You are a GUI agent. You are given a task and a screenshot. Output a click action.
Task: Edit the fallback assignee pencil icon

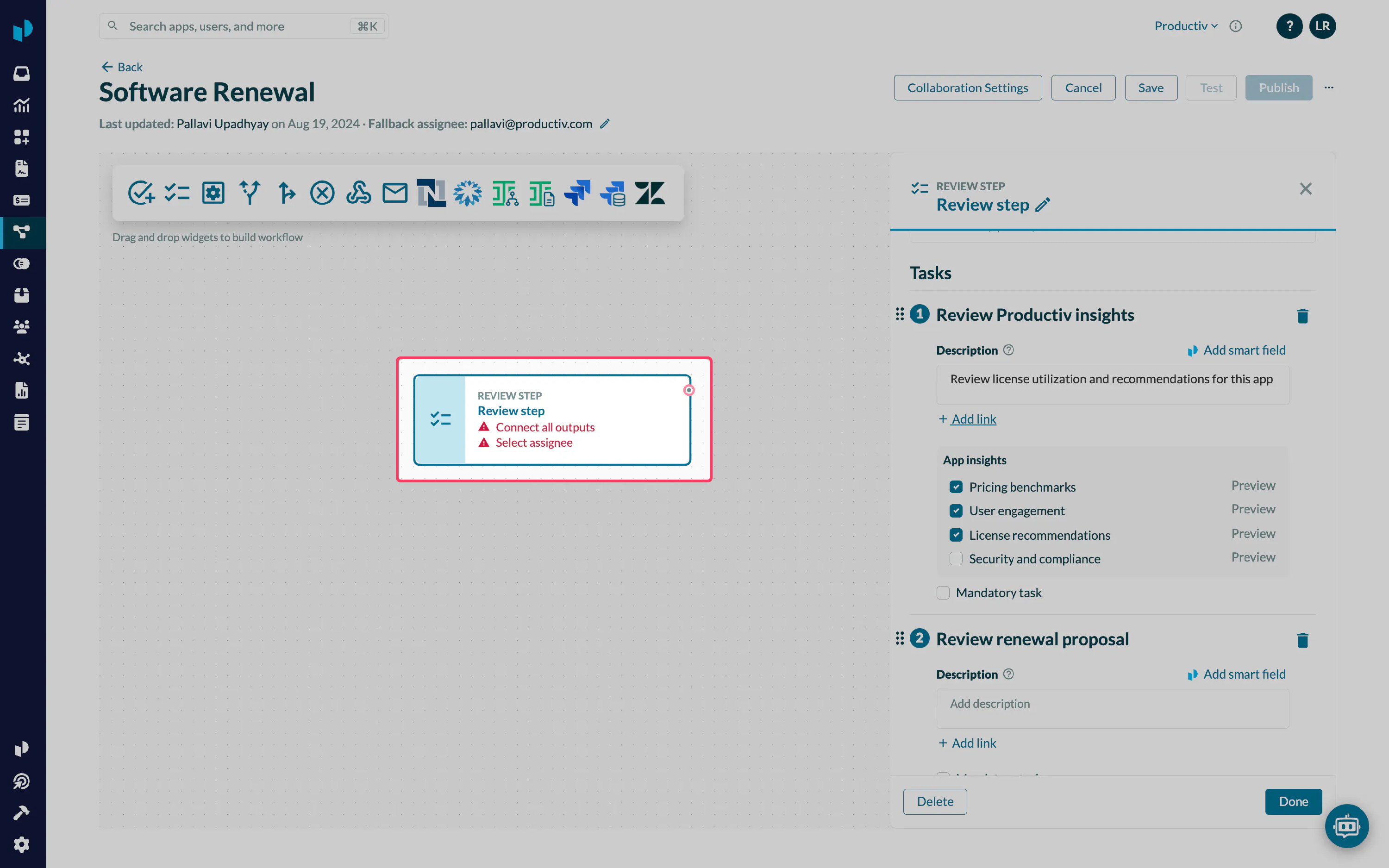(x=604, y=124)
